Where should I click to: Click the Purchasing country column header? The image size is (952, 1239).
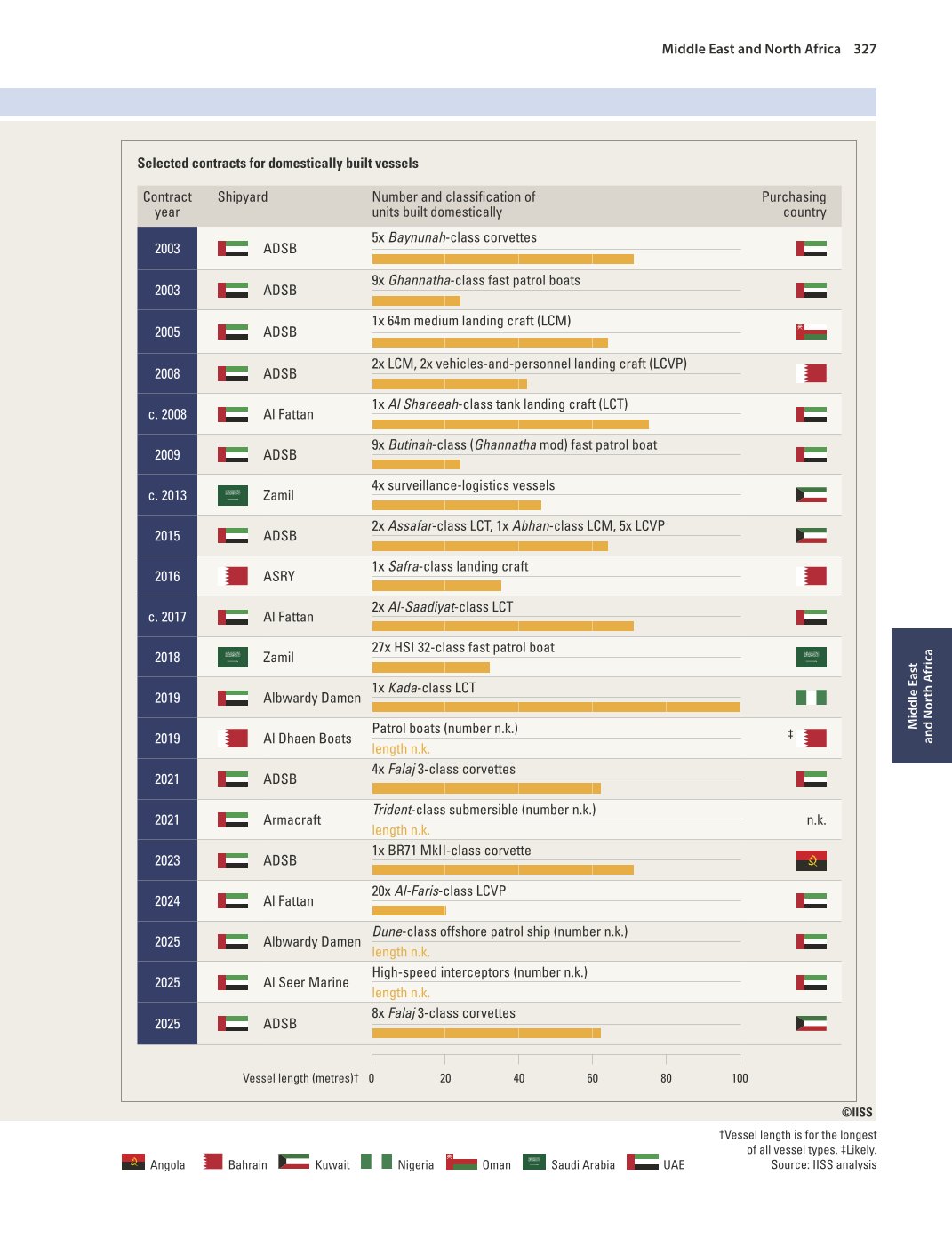[x=794, y=204]
